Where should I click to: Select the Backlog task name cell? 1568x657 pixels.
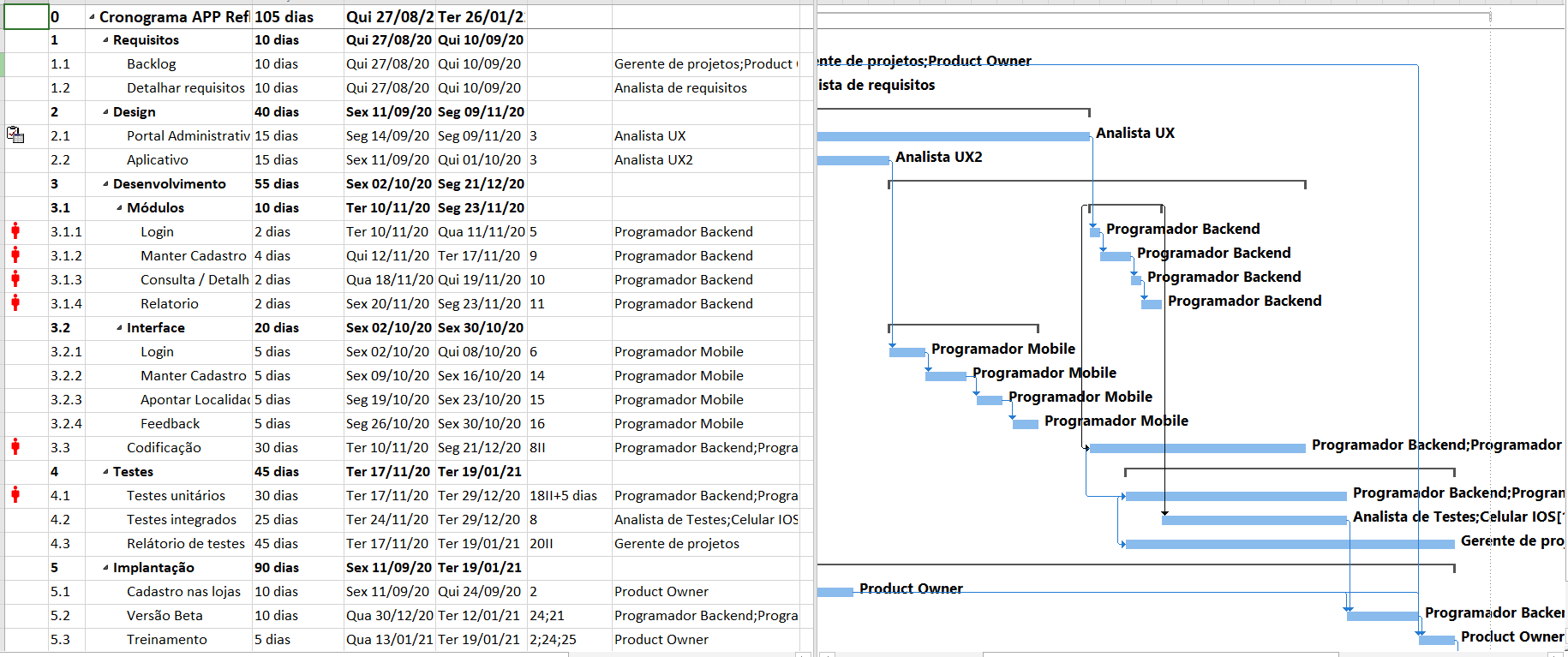(169, 64)
